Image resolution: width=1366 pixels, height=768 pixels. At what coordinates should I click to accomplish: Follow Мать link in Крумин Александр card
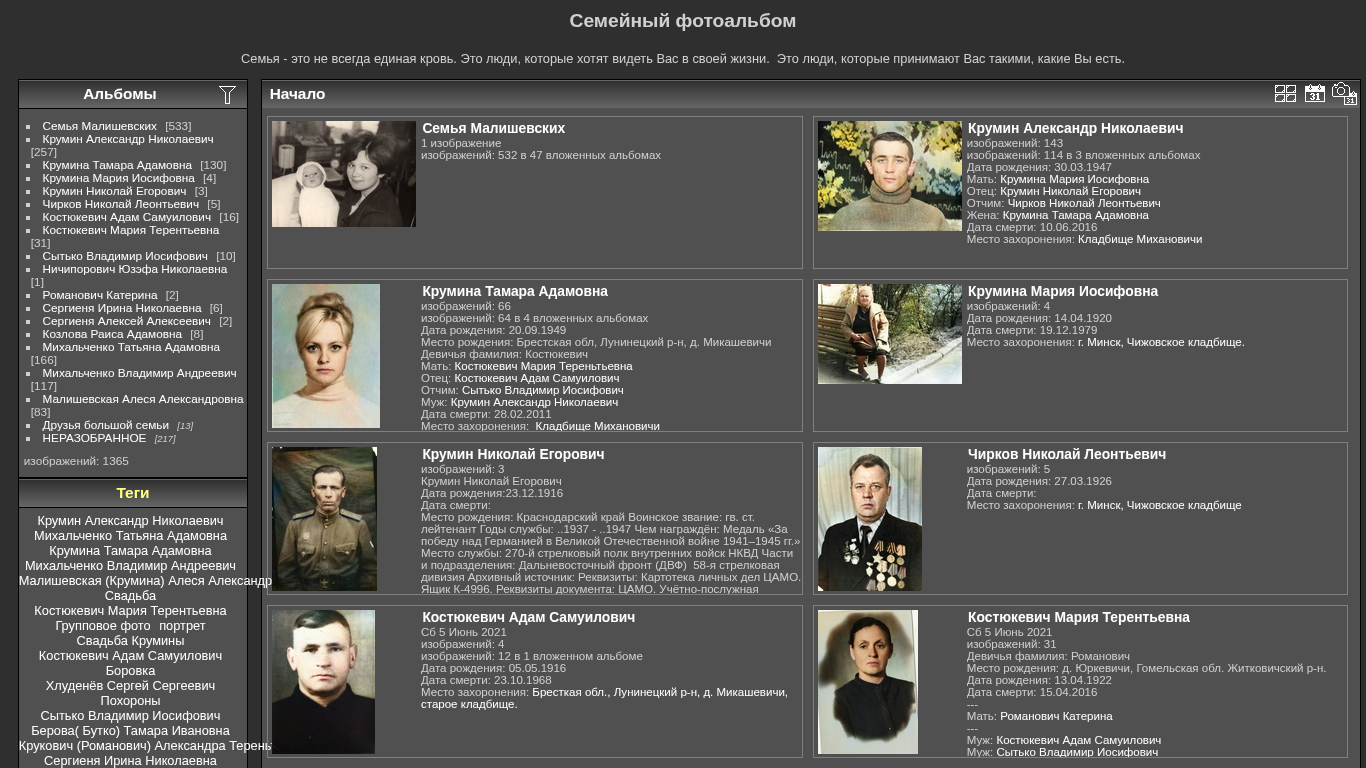(1074, 180)
